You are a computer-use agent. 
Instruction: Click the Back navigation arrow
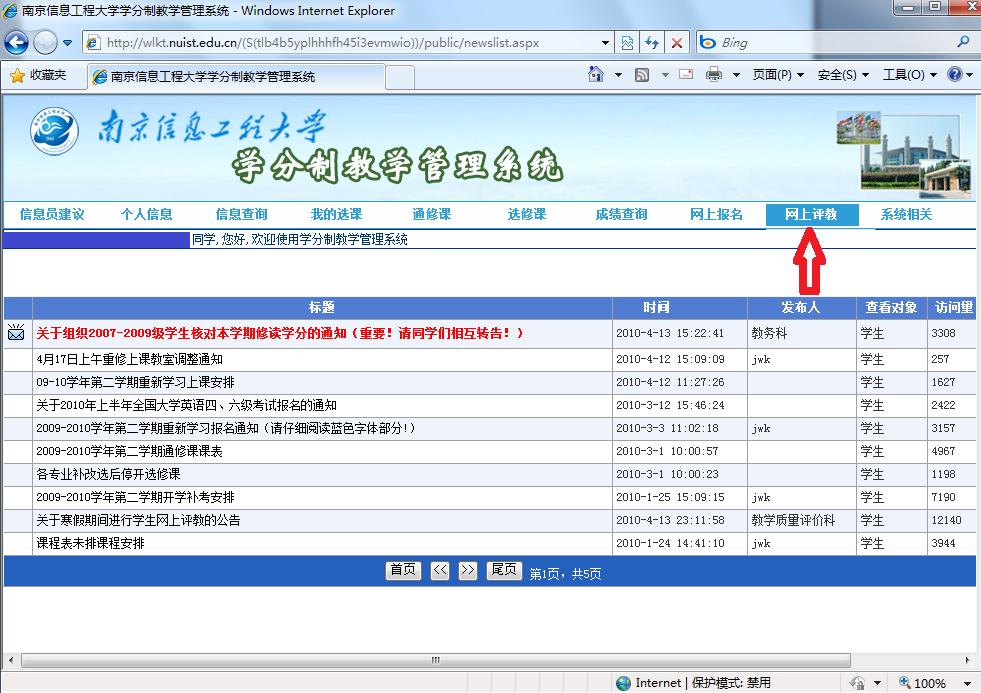[x=16, y=42]
